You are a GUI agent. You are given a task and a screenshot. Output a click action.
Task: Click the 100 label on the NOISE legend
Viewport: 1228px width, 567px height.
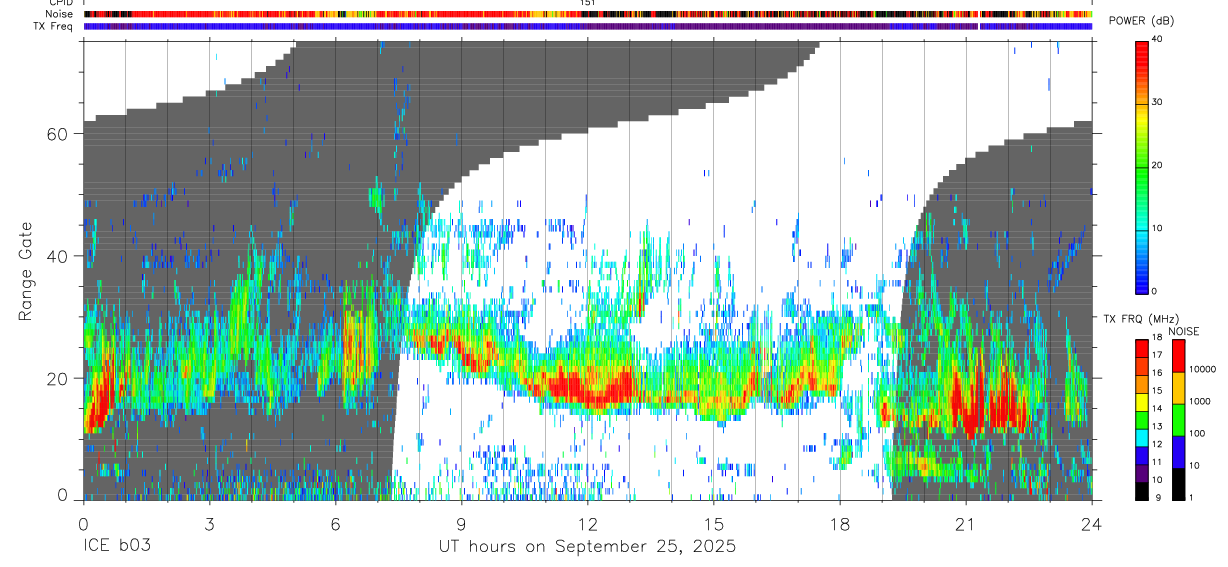click(x=1196, y=433)
